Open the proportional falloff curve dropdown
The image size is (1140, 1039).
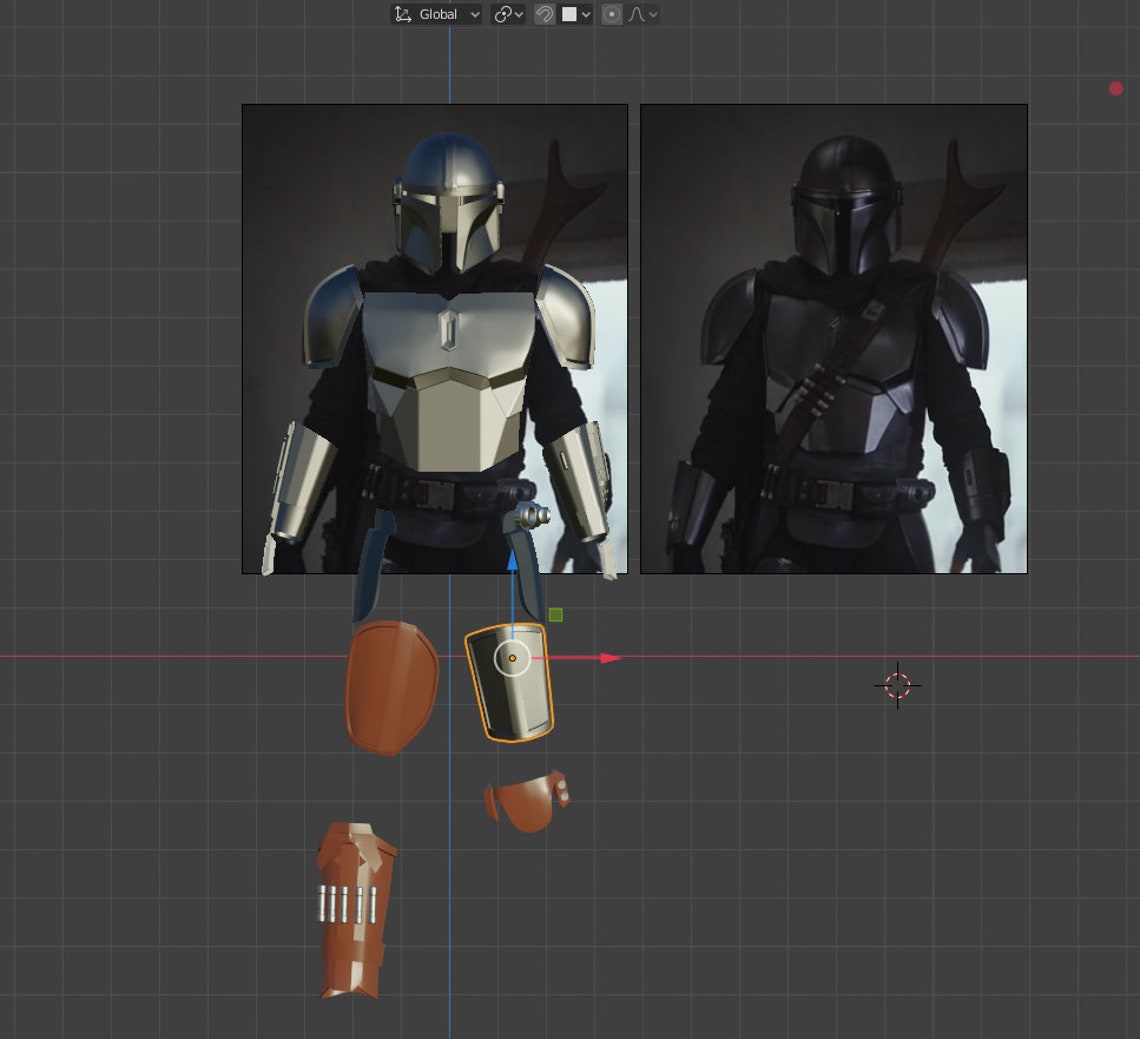(x=643, y=14)
